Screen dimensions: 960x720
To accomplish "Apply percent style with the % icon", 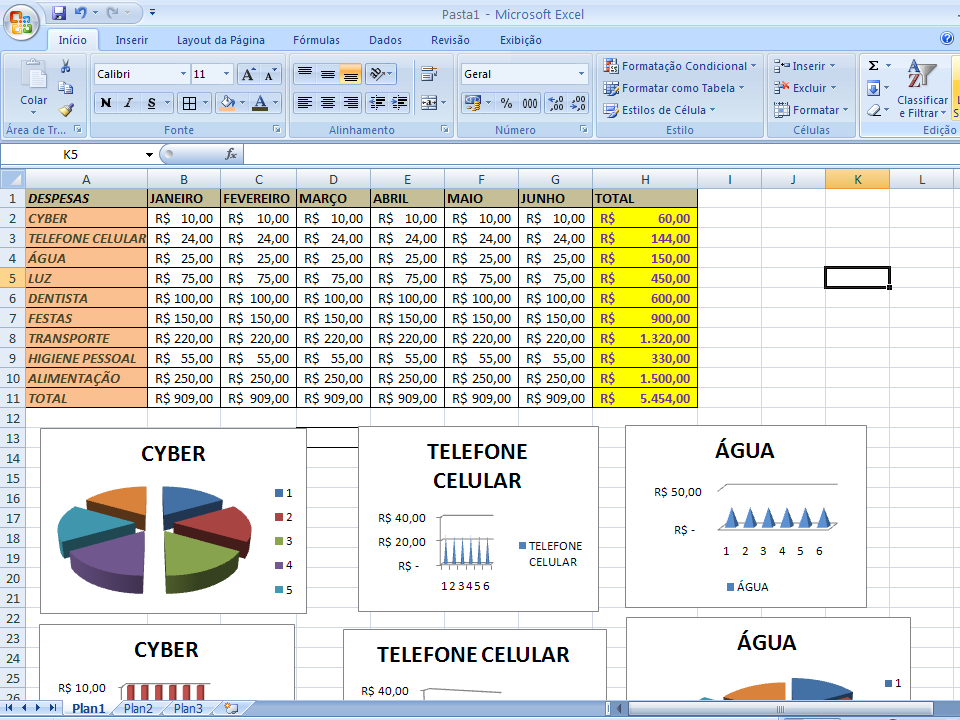I will click(506, 104).
